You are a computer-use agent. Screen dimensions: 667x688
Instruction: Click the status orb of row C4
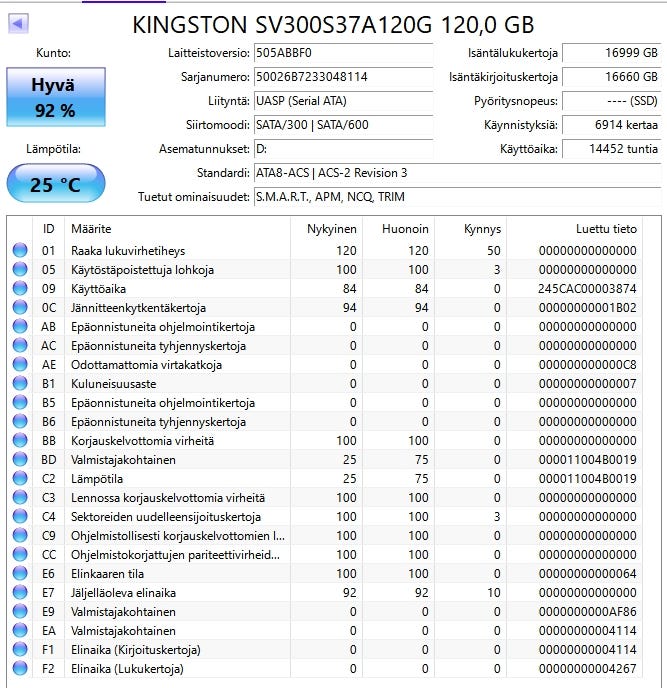(20, 516)
